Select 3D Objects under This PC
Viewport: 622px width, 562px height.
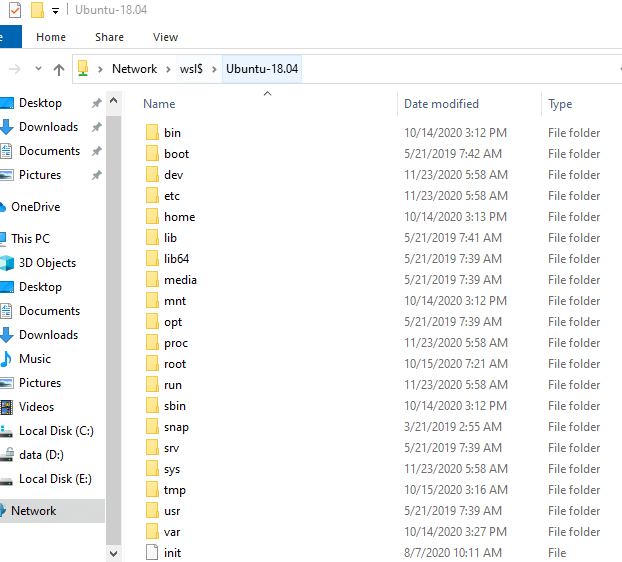47,263
